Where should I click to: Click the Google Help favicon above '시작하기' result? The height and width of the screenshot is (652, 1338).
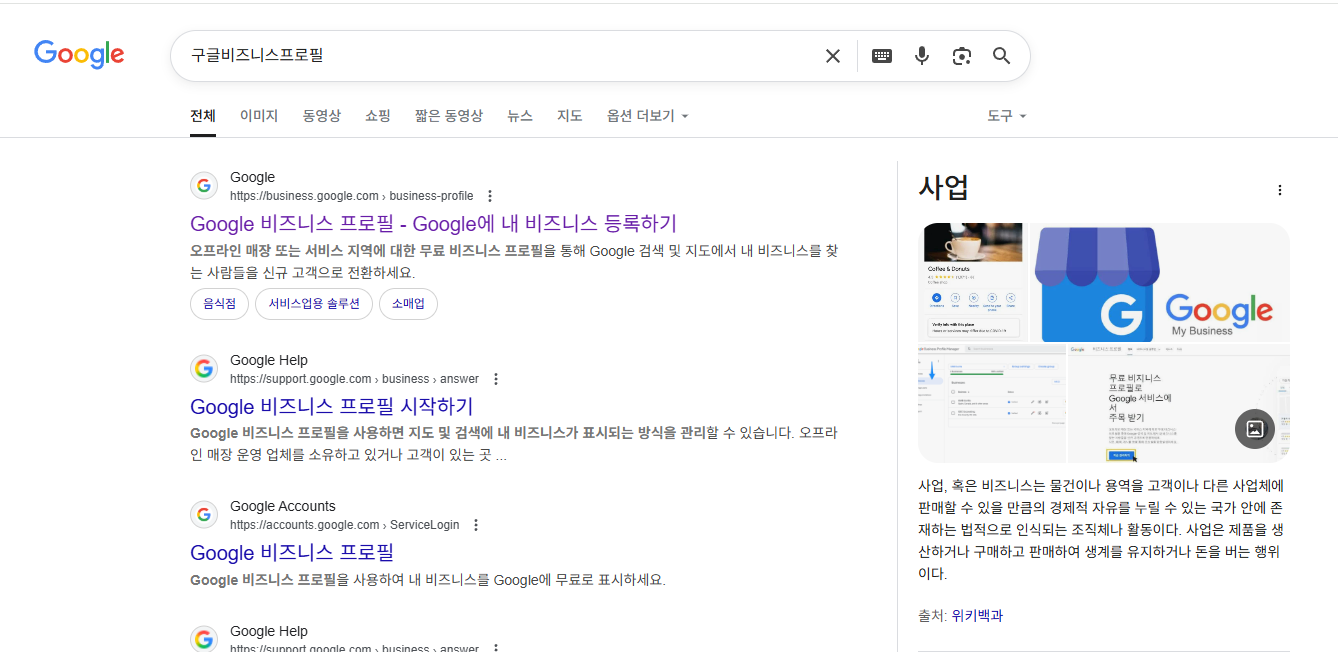pyautogui.click(x=204, y=369)
